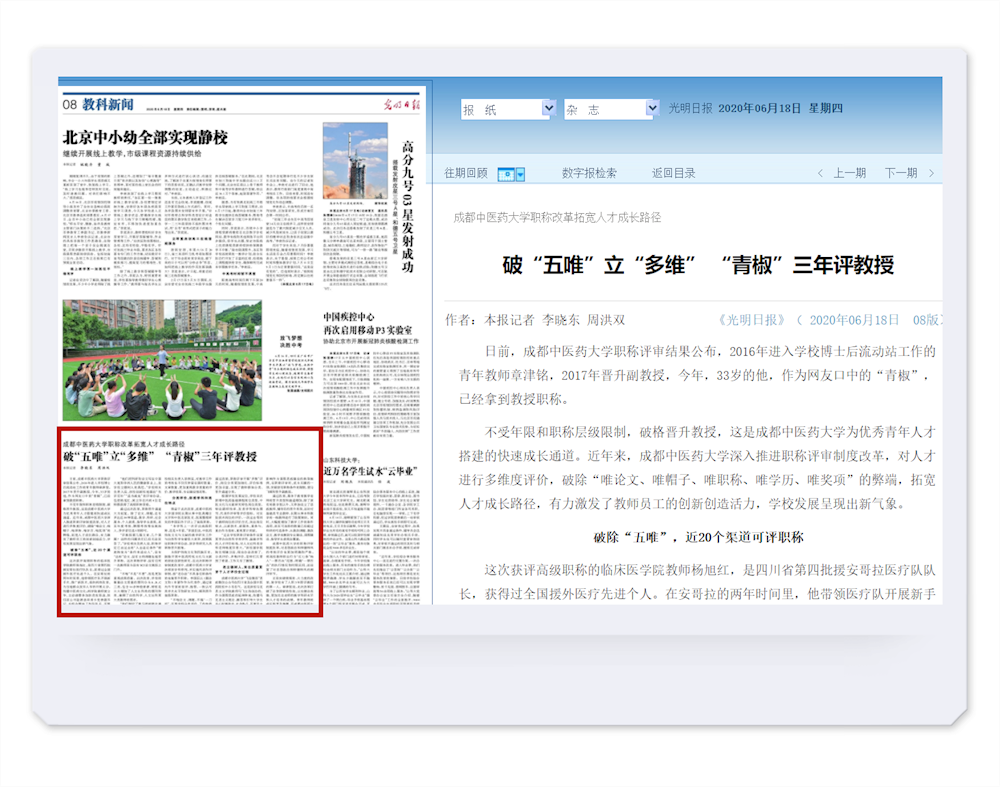The width and height of the screenshot is (1000, 787).
Task: Open the 中国疾控中心再次启用移动P3实验室 article
Action: 368,323
